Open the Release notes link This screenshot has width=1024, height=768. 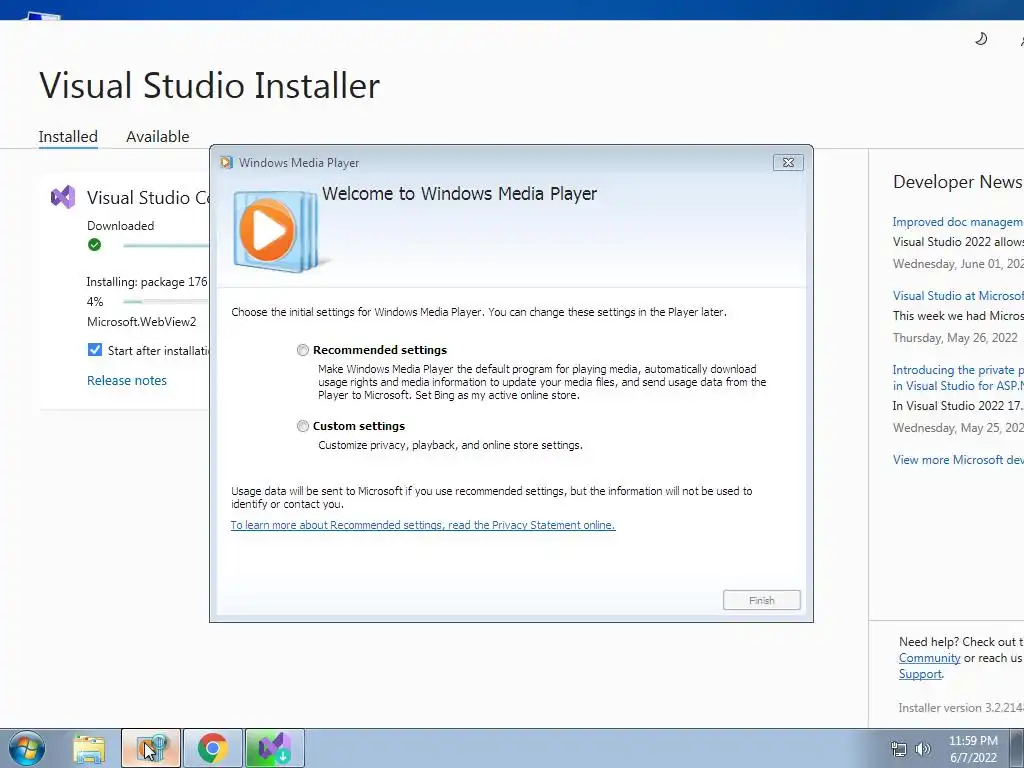coord(127,381)
